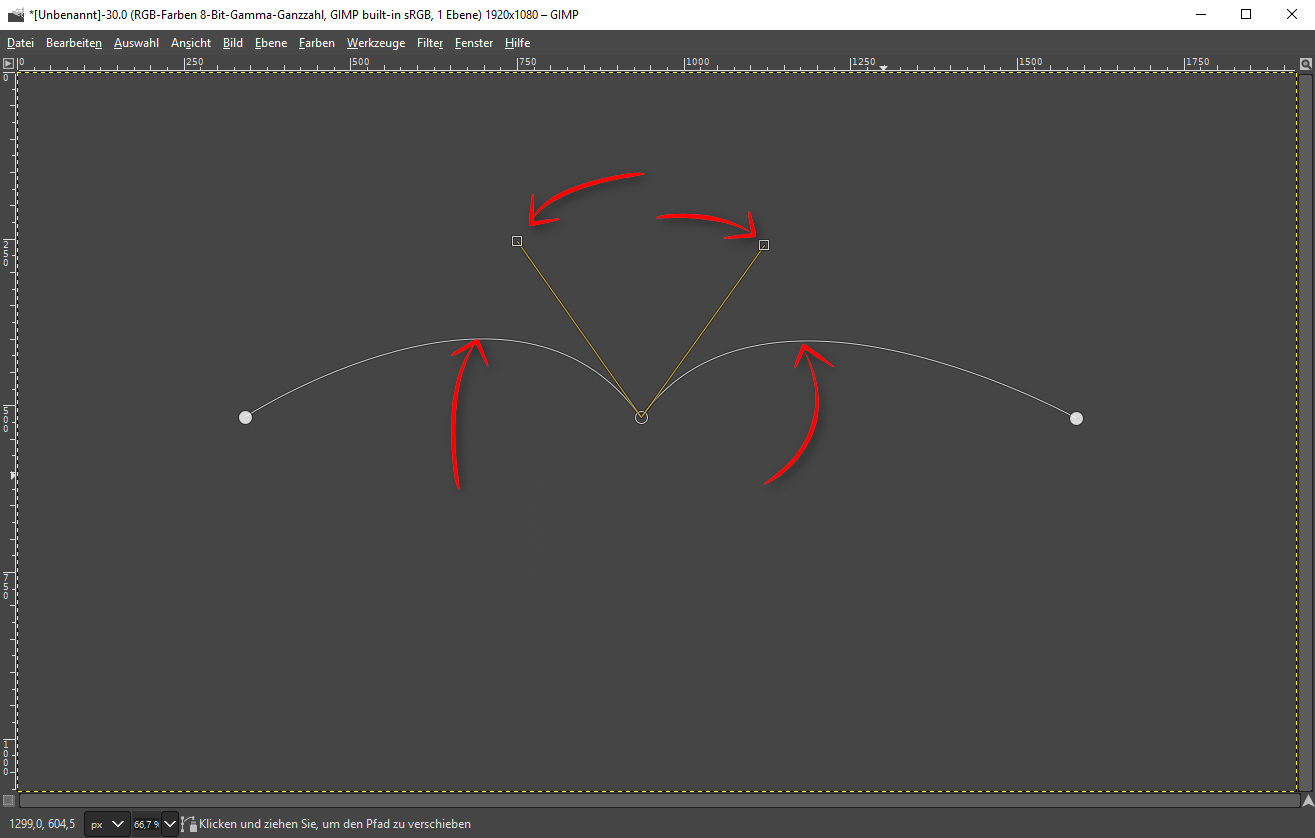Expand the zoom level dropdown arrow
This screenshot has width=1315, height=838.
click(x=170, y=824)
